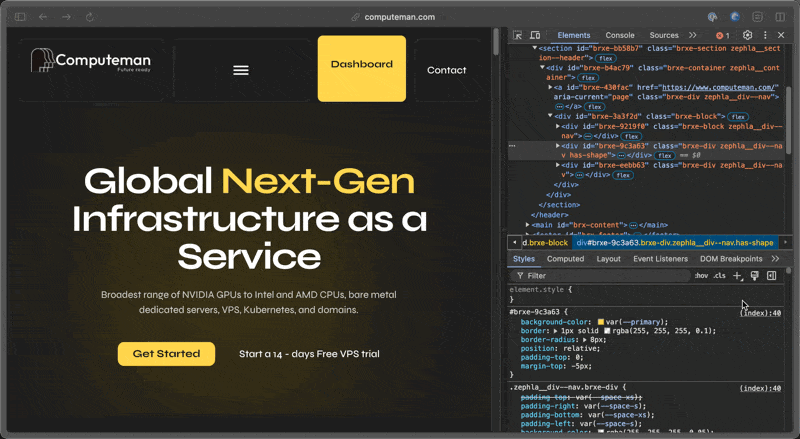Click the :hov element state toggle
The width and height of the screenshot is (800, 439).
pos(701,276)
